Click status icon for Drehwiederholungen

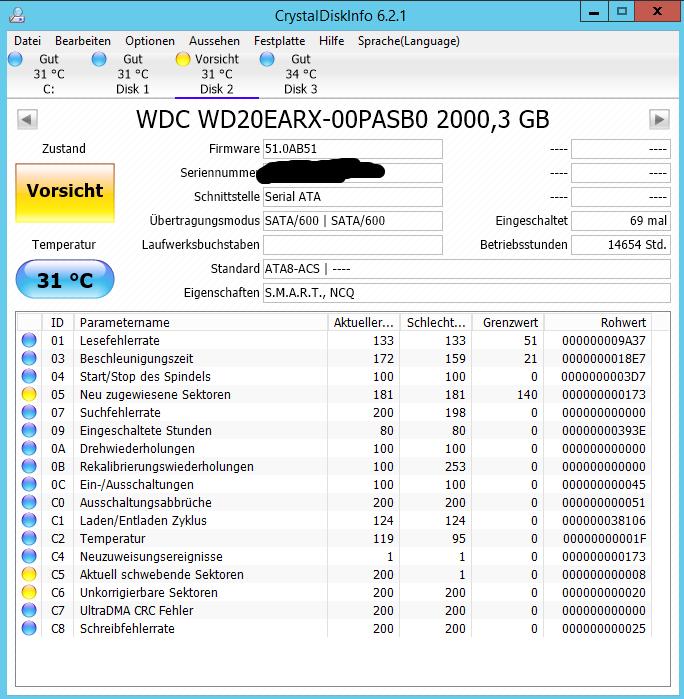(x=29, y=448)
